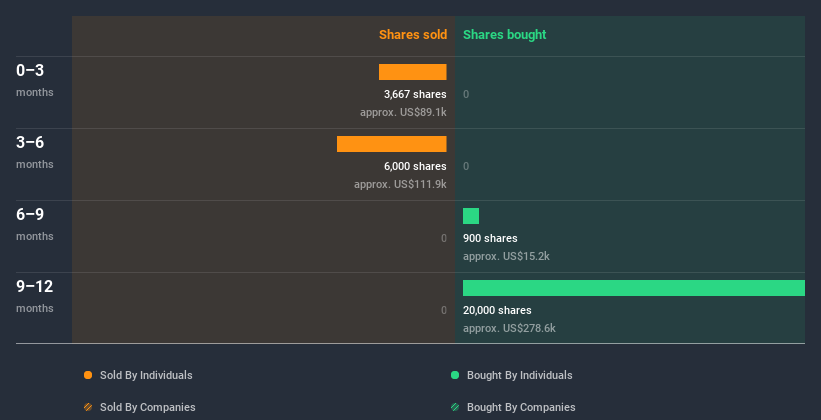This screenshot has height=420, width=821.
Task: Click 'approx. US$278.6k' value
Action: tap(509, 328)
